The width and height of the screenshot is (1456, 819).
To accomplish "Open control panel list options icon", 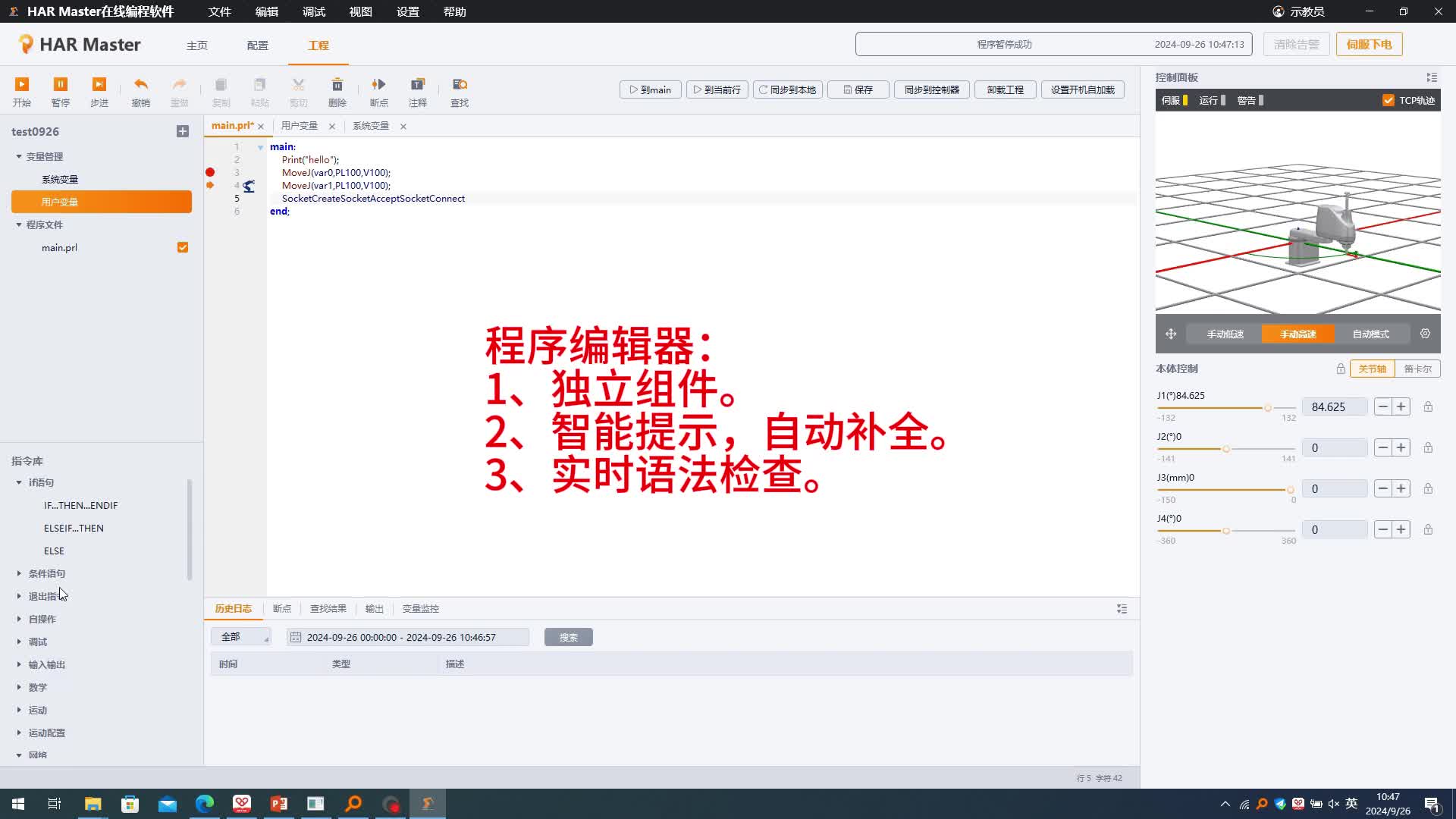I will (x=1432, y=77).
